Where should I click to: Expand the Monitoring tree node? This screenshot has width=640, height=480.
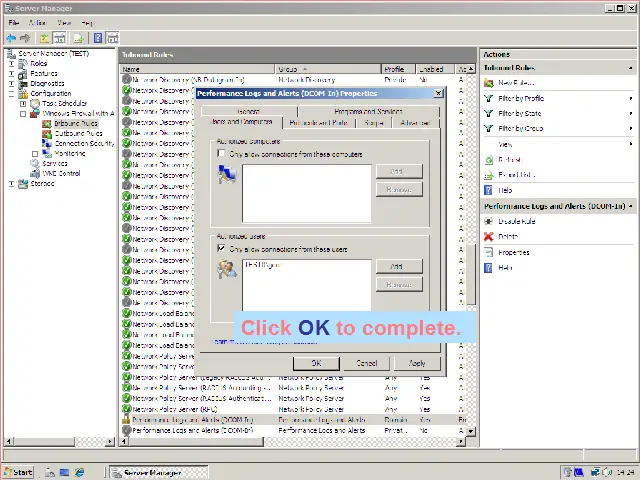click(x=35, y=154)
